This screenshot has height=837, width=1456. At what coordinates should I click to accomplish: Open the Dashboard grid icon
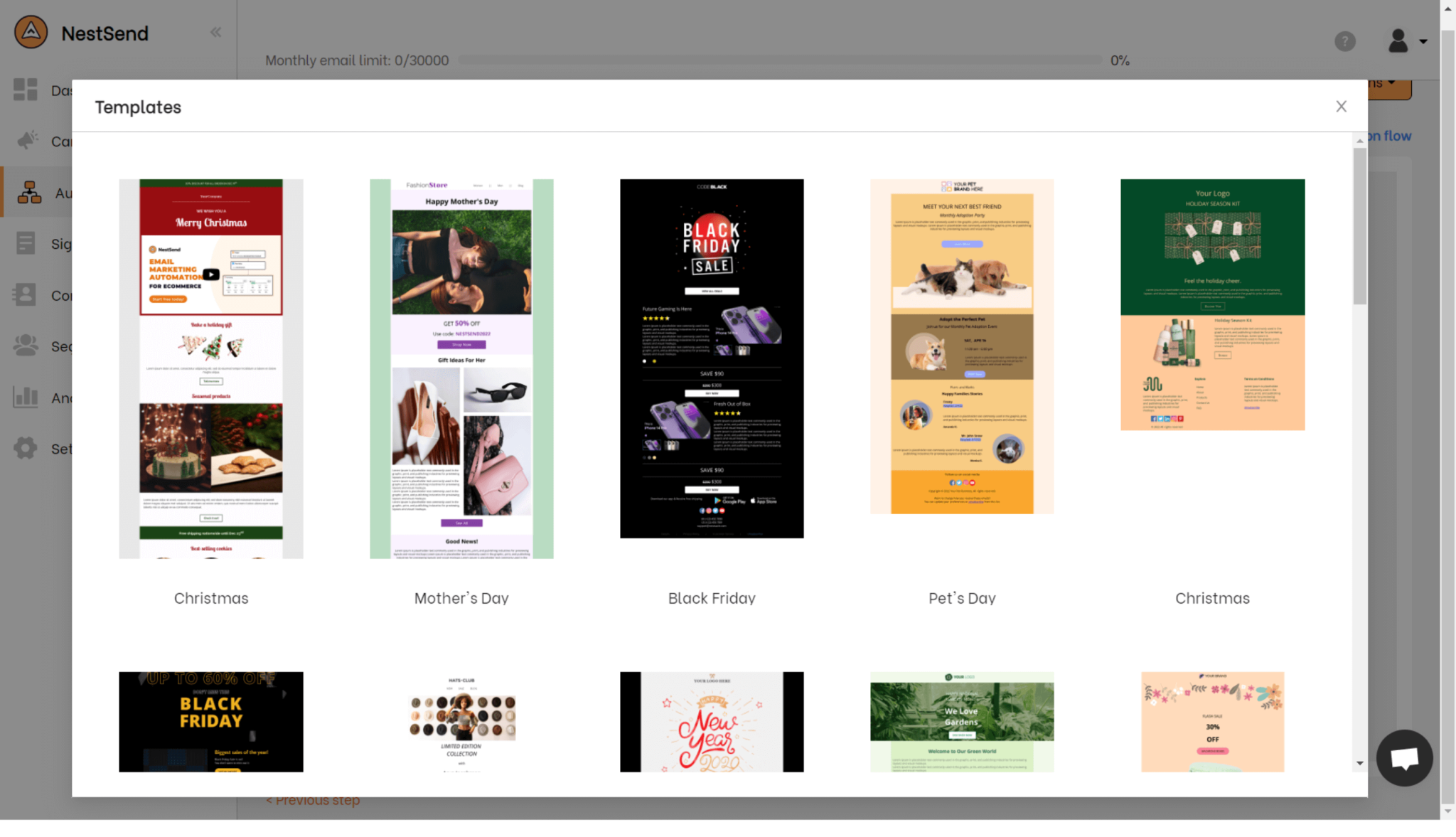[26, 90]
